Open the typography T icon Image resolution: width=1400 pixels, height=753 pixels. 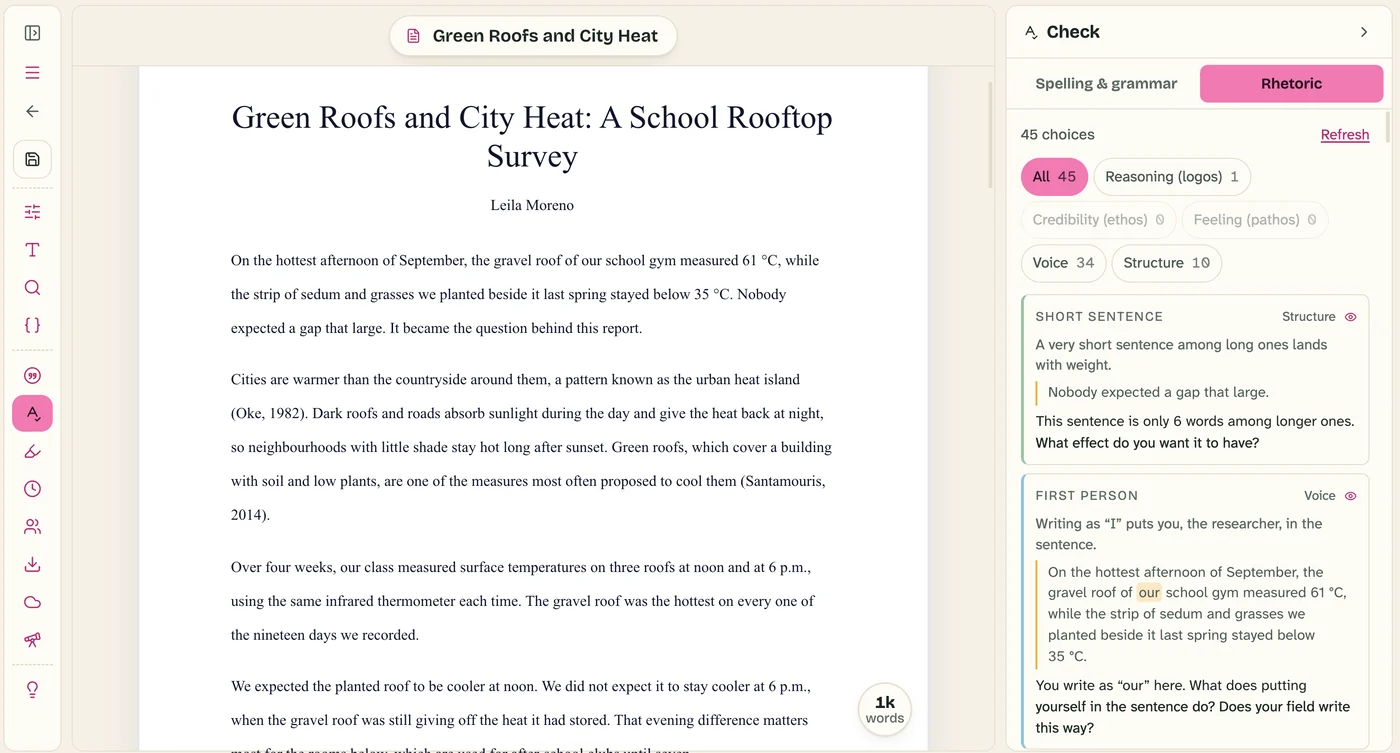(x=32, y=250)
